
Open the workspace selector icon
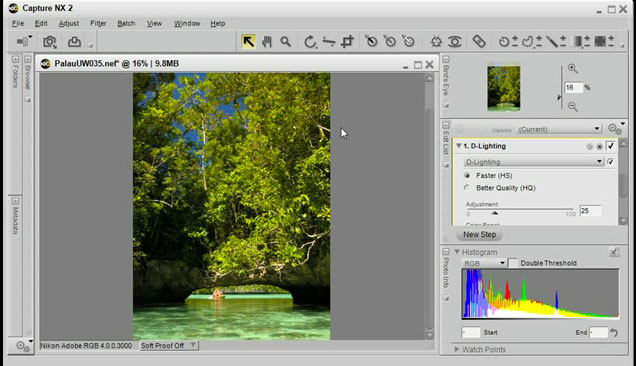(24, 41)
